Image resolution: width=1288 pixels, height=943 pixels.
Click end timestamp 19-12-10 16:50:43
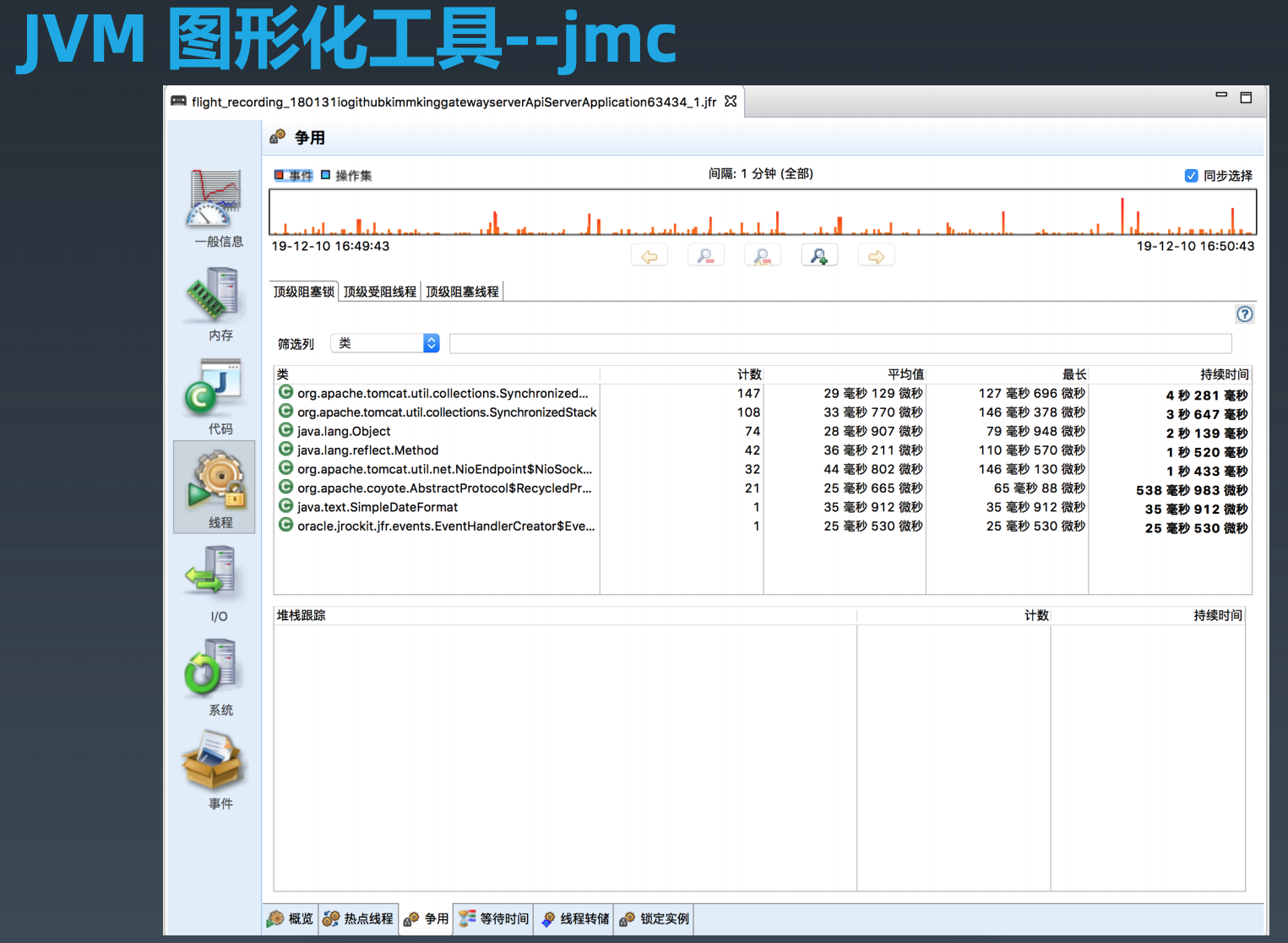click(x=1195, y=246)
